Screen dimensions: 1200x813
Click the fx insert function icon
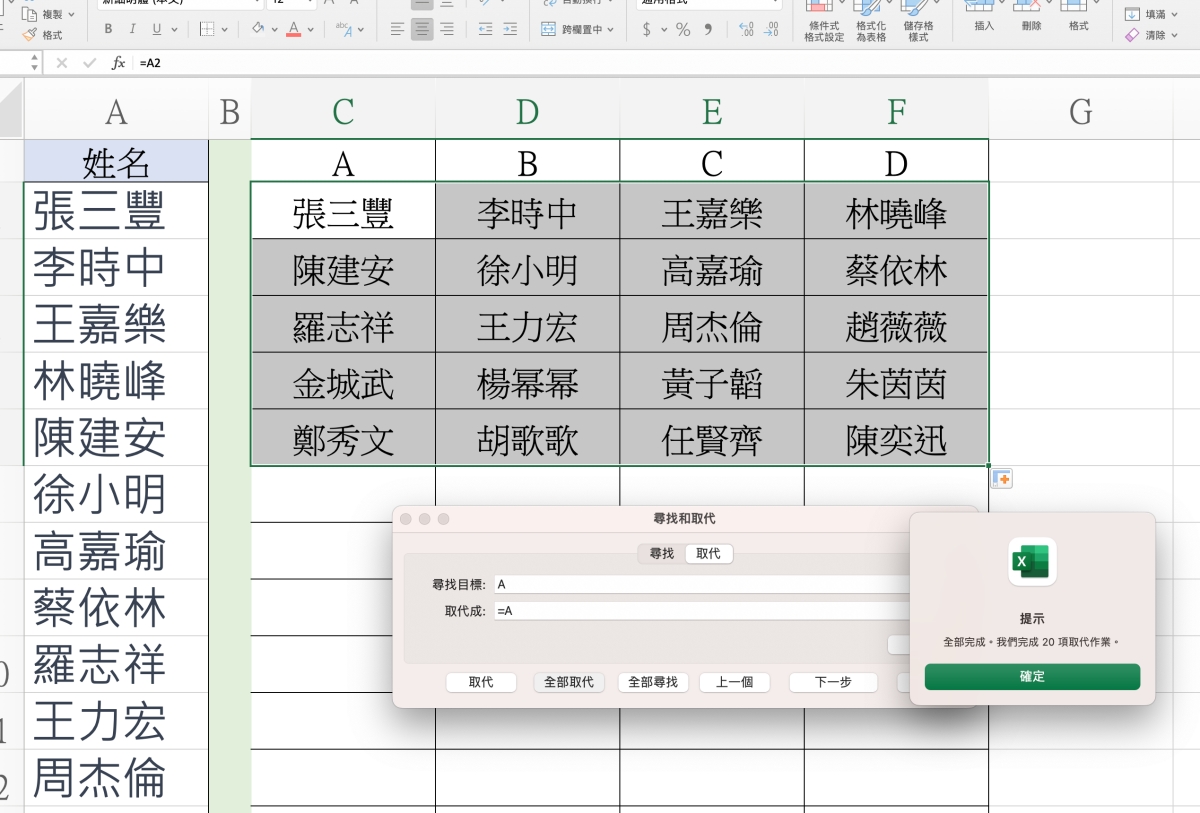118,63
